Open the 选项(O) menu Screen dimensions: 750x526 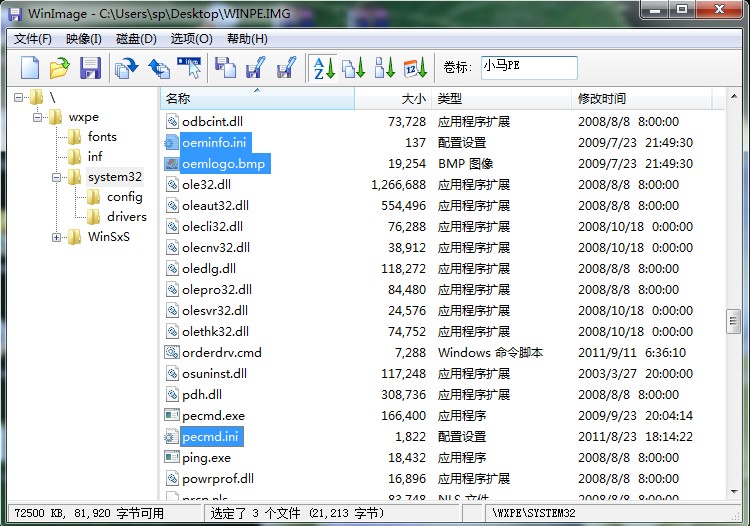[191, 39]
